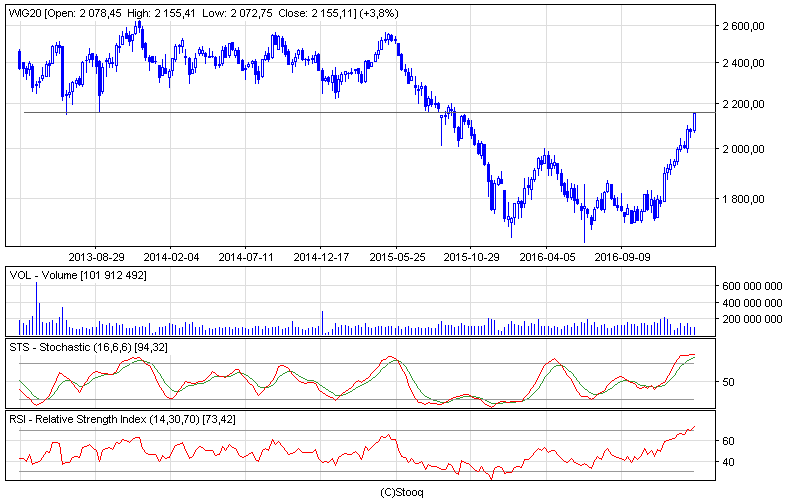Select the 2016-09-09 date label
The width and height of the screenshot is (800, 500).
click(622, 257)
